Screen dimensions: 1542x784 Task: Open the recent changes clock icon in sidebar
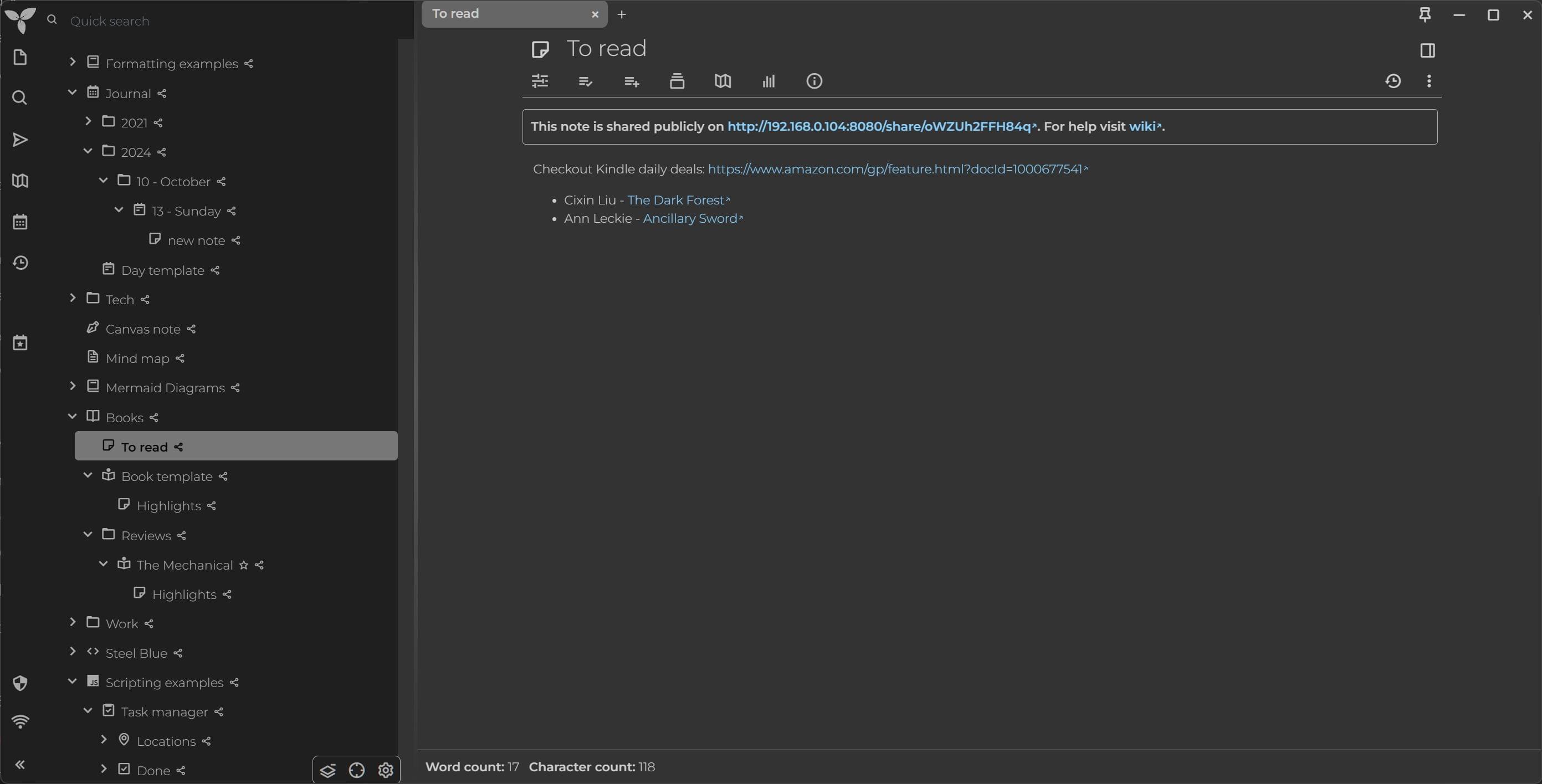point(20,263)
